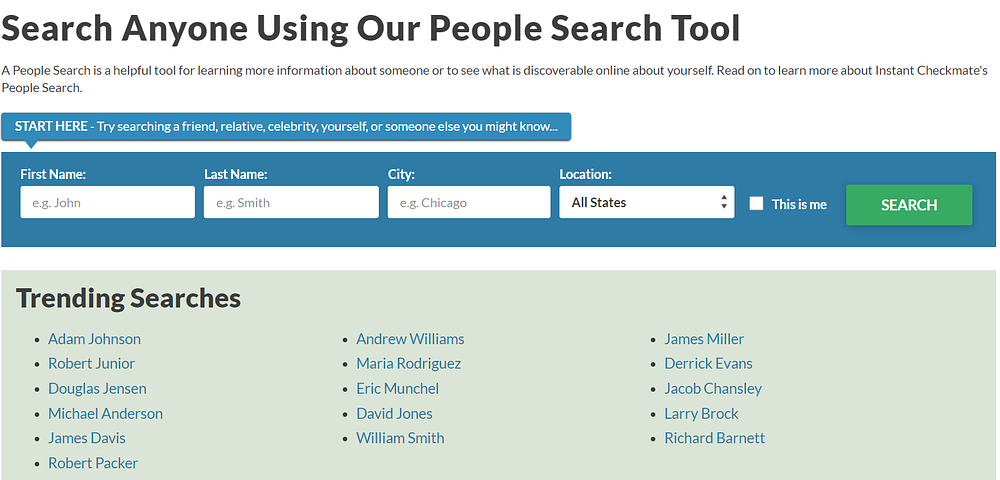Open Adam Johnson trending search

[x=94, y=338]
